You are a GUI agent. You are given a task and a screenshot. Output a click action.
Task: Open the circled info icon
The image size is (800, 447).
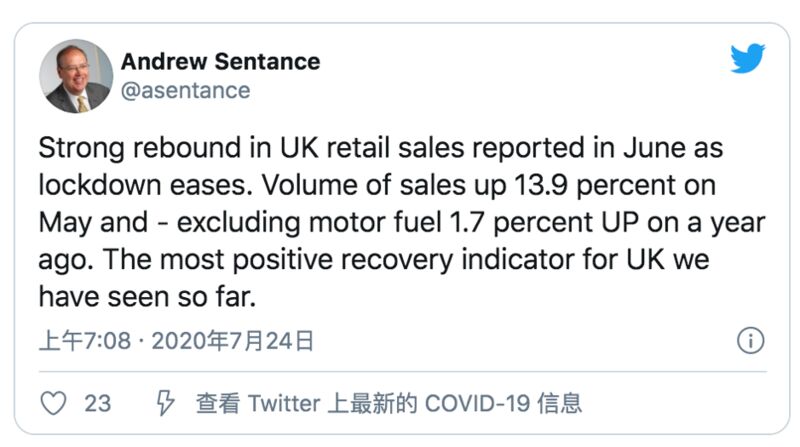click(x=751, y=340)
